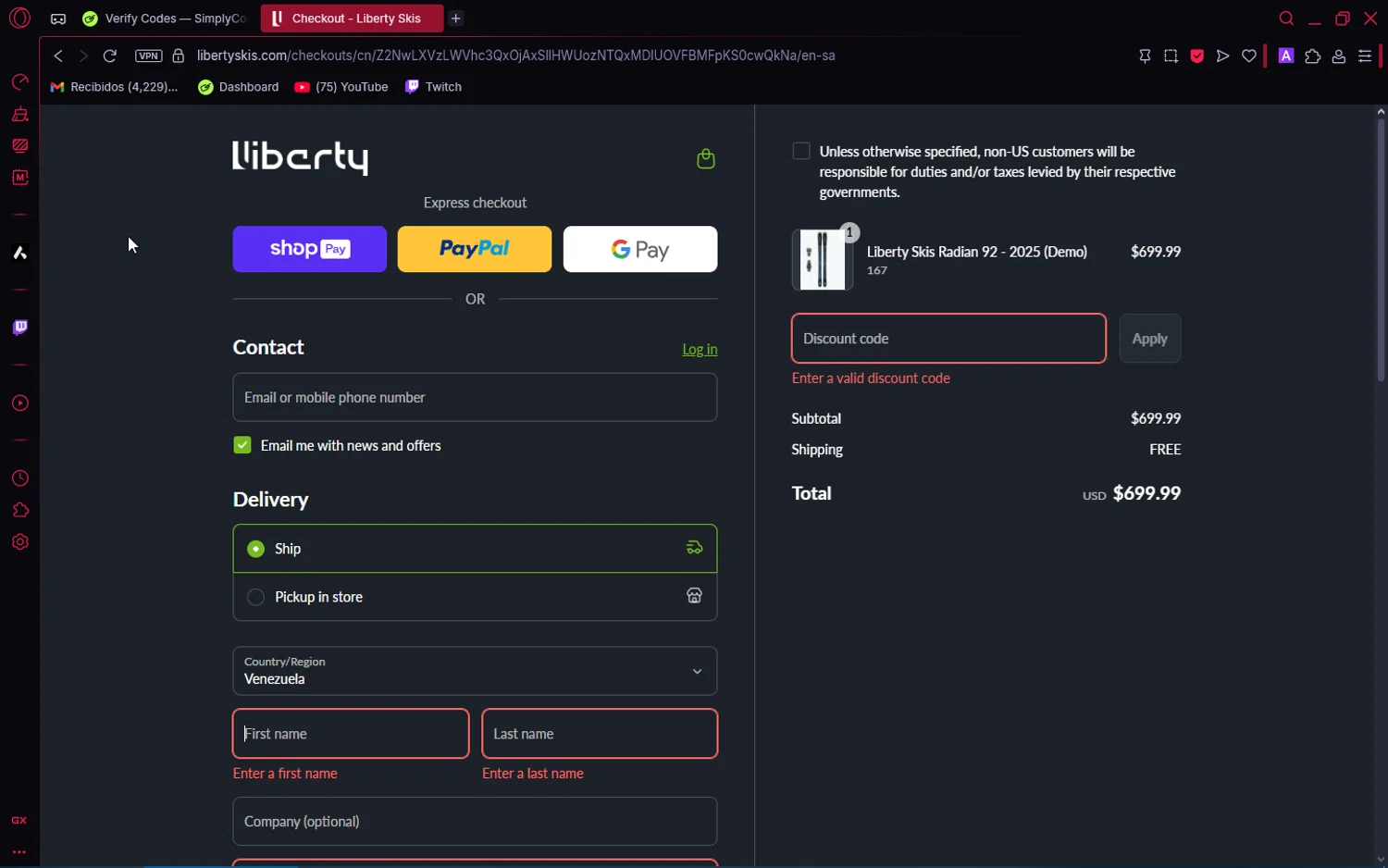The height and width of the screenshot is (868, 1388).
Task: Open the YouTube bookmark
Action: click(341, 87)
